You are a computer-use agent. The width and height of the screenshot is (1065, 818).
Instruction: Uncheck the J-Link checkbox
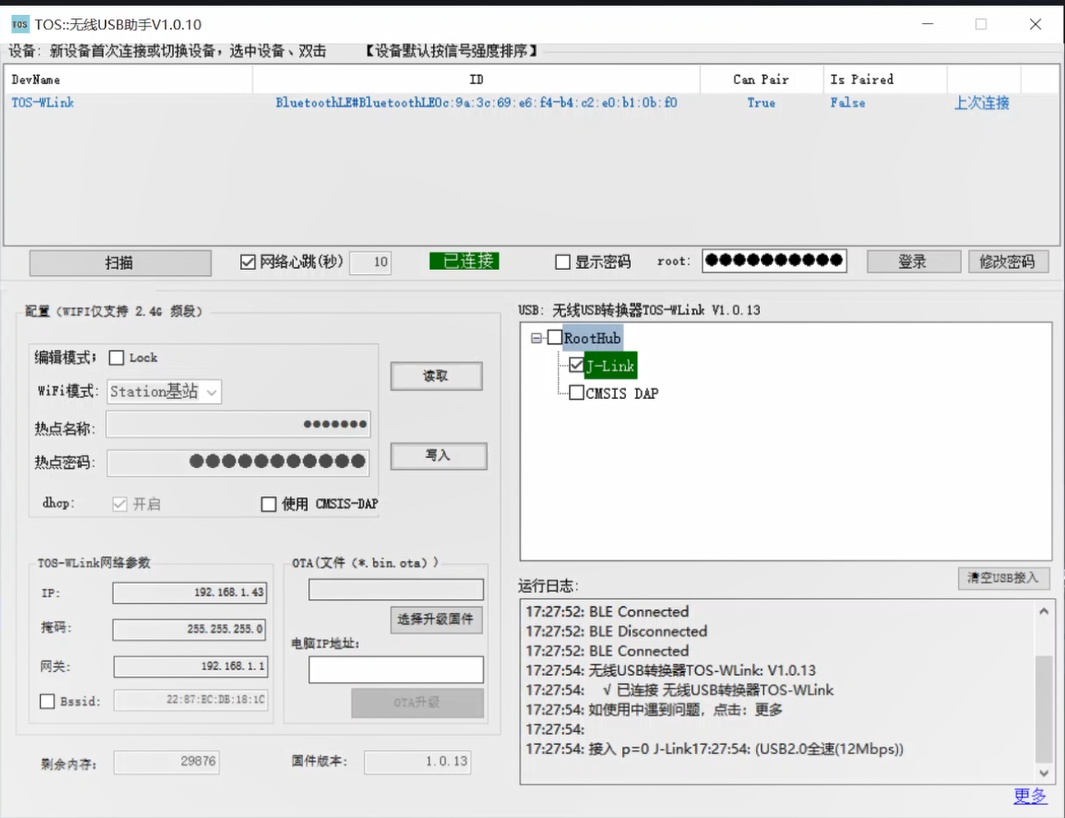[577, 366]
